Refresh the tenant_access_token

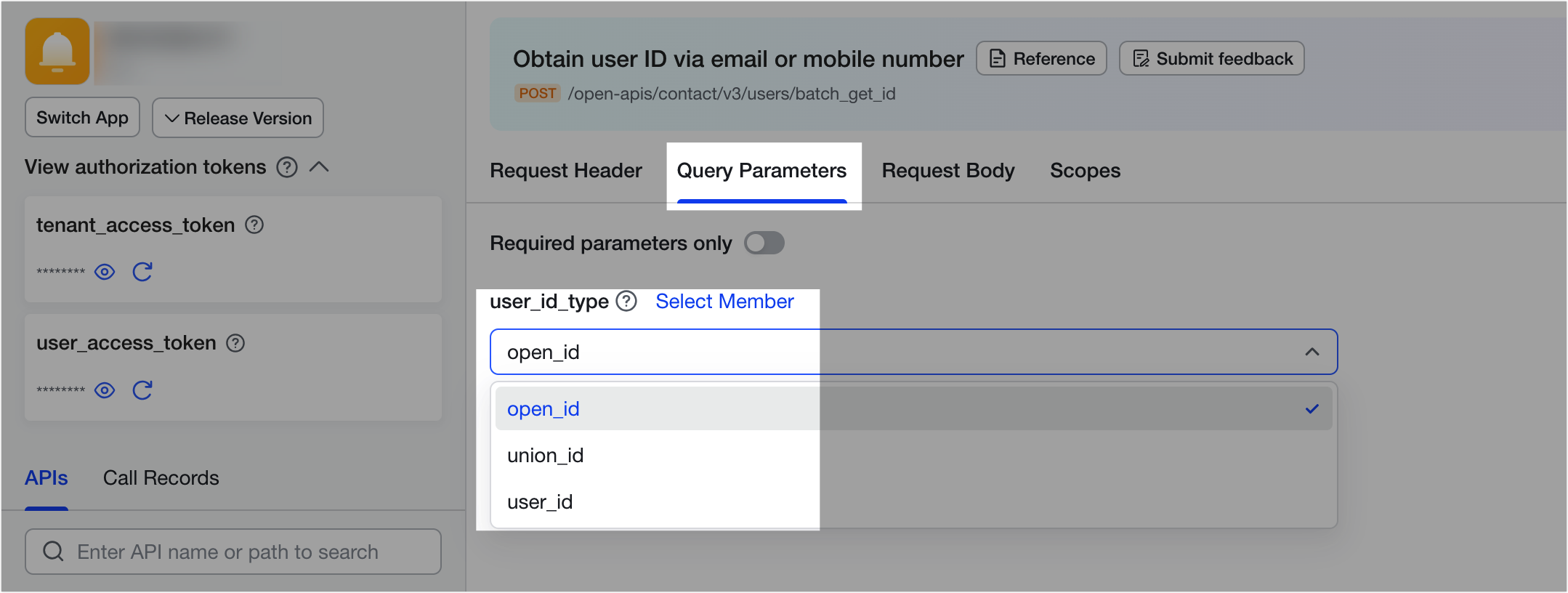pyautogui.click(x=142, y=272)
